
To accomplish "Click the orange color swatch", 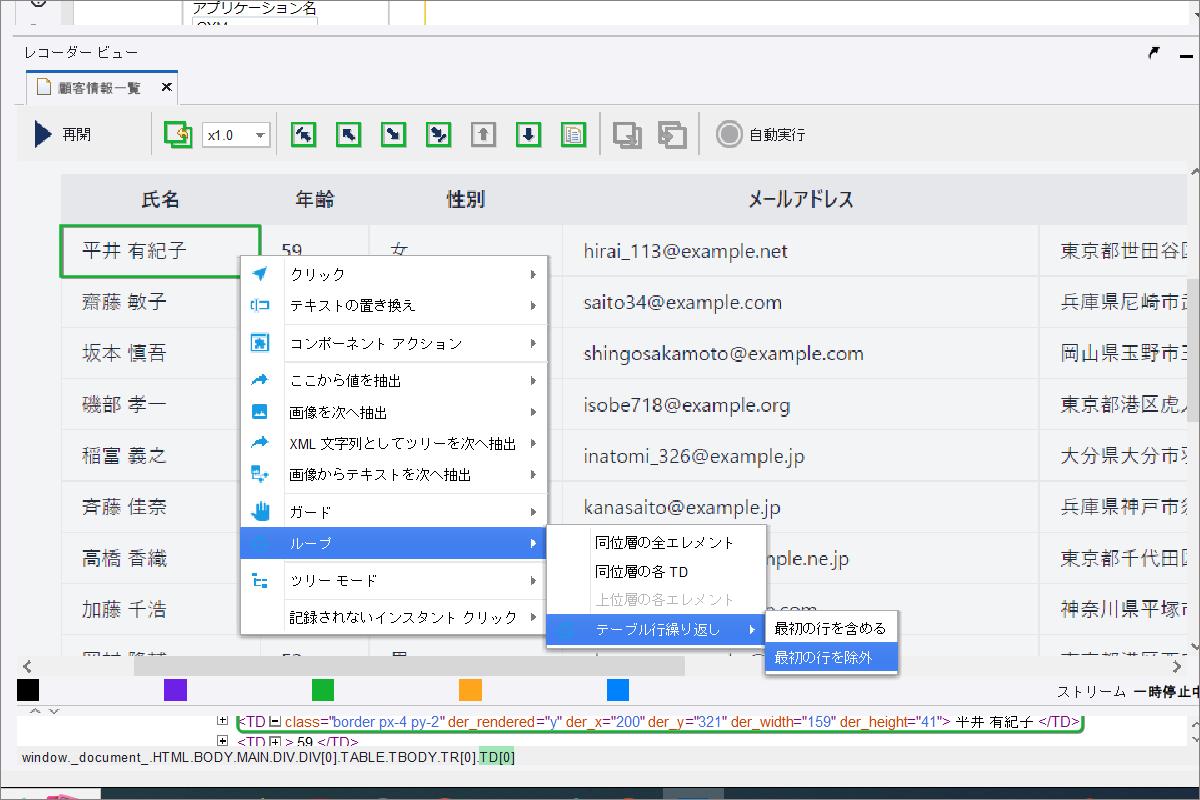I will [470, 690].
